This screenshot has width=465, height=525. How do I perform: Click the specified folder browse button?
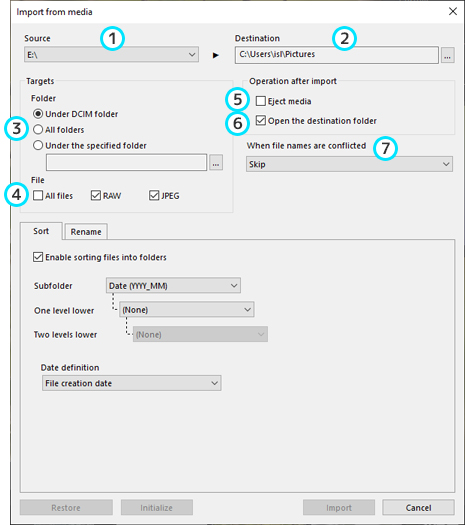click(x=216, y=163)
